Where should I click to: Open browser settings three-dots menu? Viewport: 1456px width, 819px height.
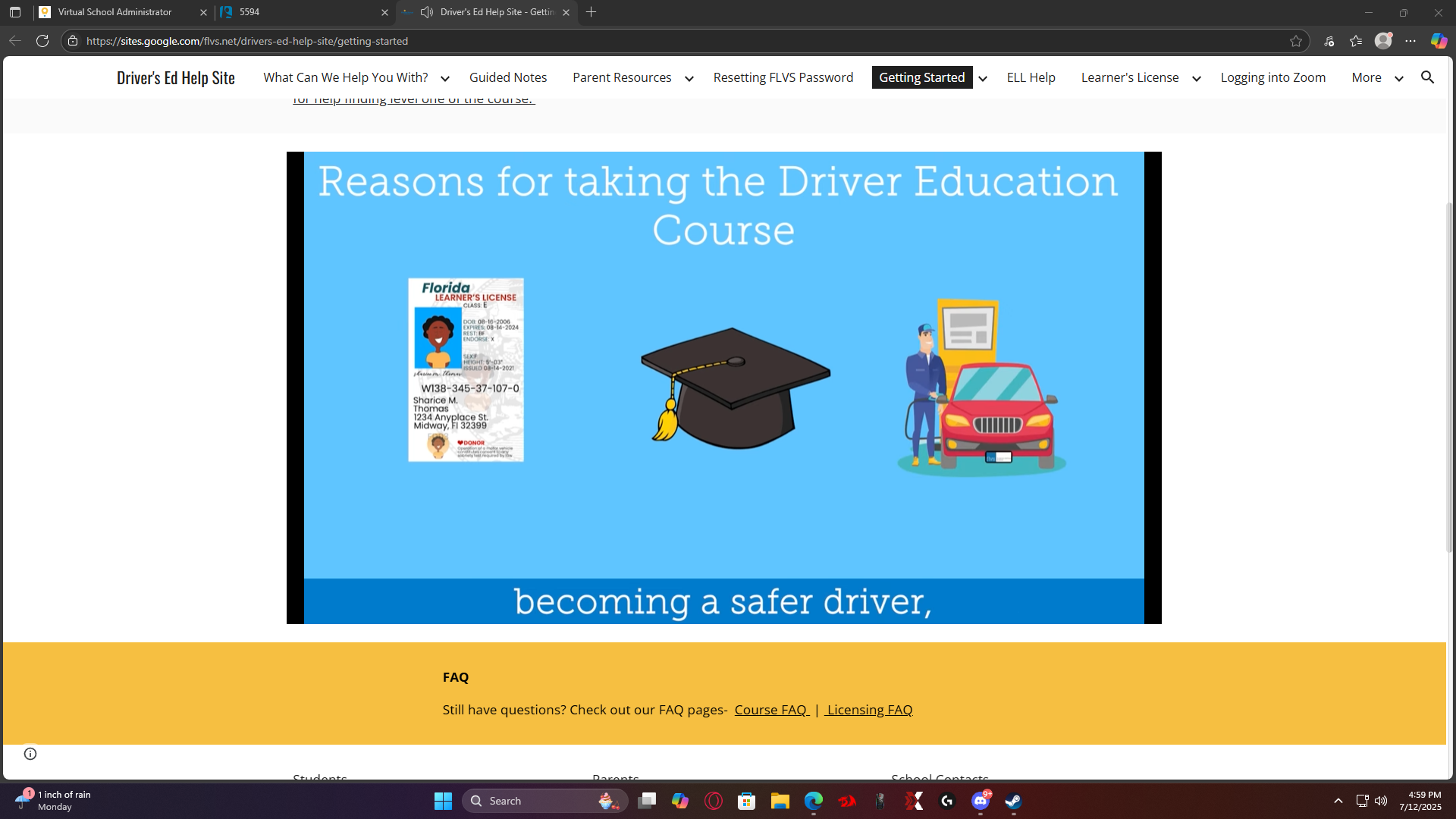(x=1410, y=41)
